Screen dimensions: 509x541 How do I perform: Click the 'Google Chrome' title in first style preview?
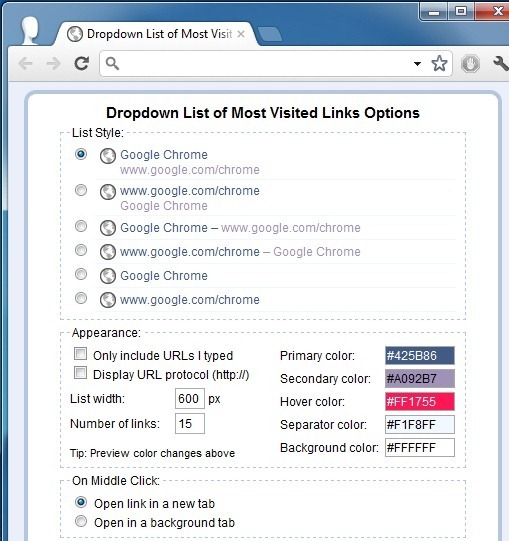[x=164, y=155]
